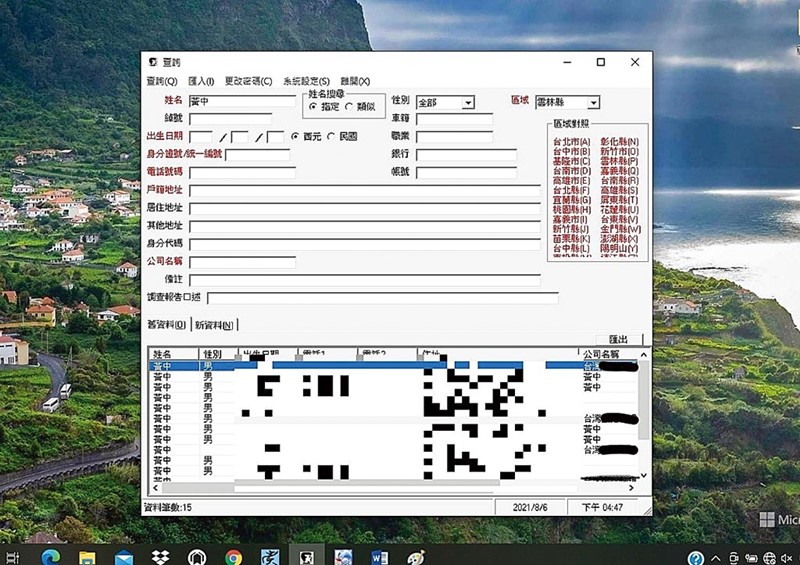Image resolution: width=800 pixels, height=565 pixels.
Task: Click the 電話號碼 input field
Action: point(242,172)
